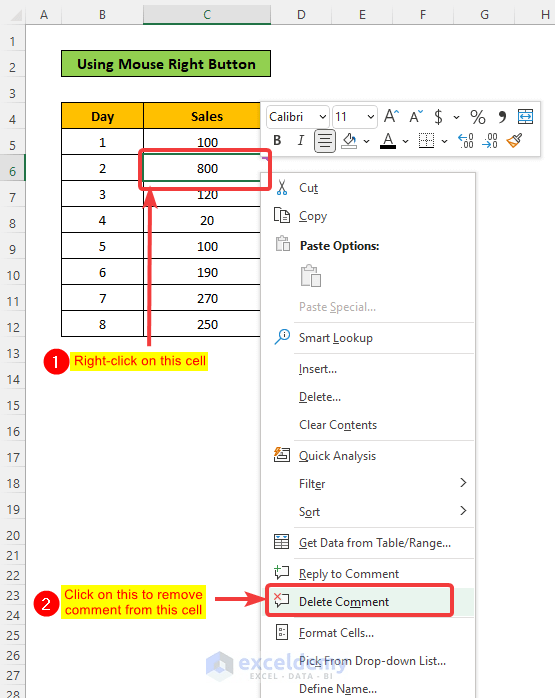Select Day cell with value 4
The width and height of the screenshot is (555, 698).
point(102,220)
